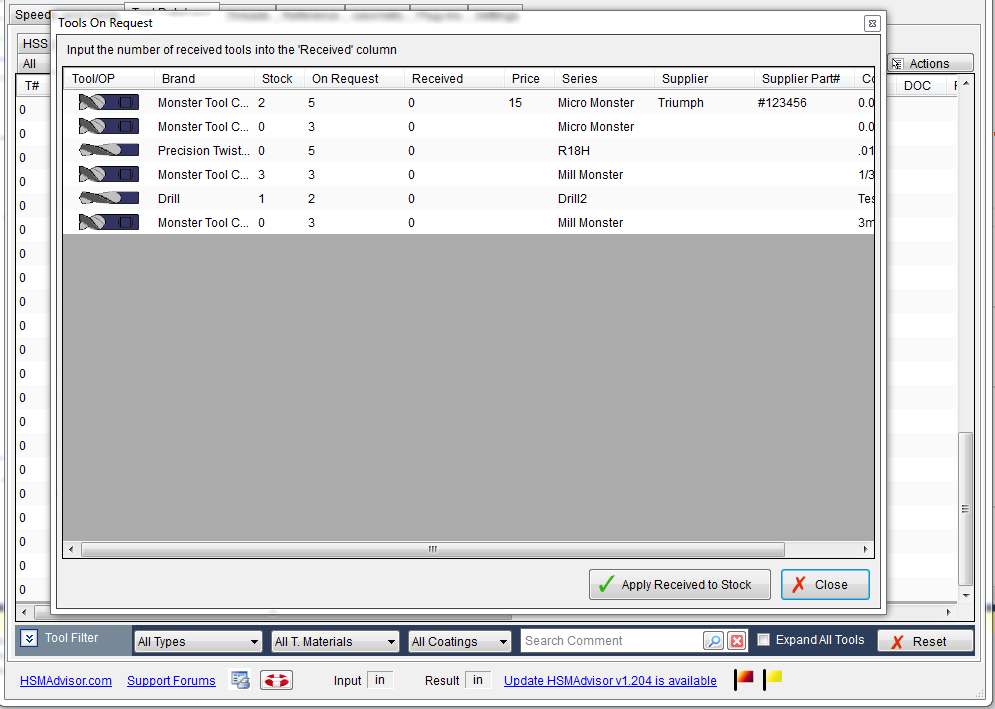Click the drill icon in the Drill2 row

pyautogui.click(x=109, y=198)
